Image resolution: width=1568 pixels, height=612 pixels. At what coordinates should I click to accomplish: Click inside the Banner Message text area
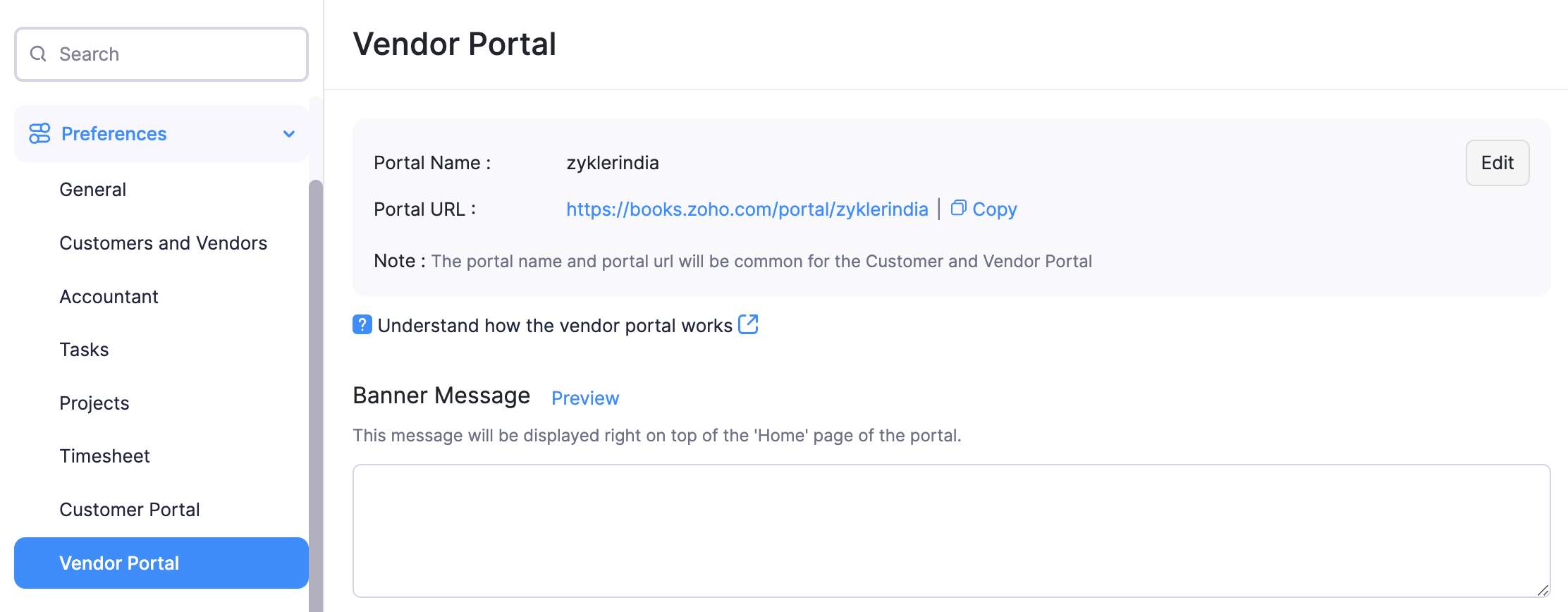[x=951, y=530]
